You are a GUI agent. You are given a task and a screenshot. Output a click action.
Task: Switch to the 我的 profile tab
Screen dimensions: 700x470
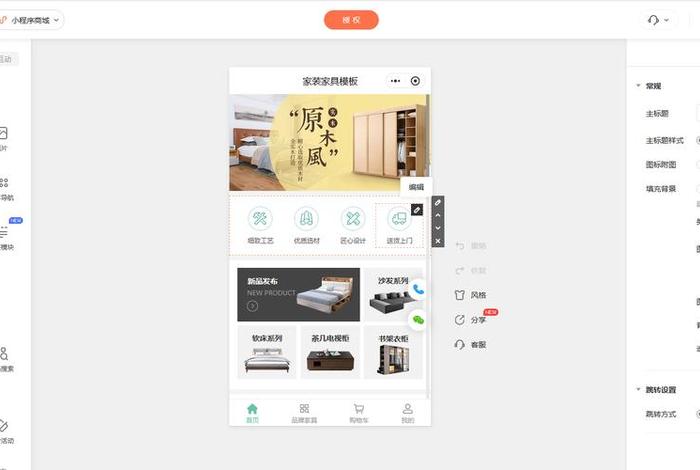(x=408, y=413)
